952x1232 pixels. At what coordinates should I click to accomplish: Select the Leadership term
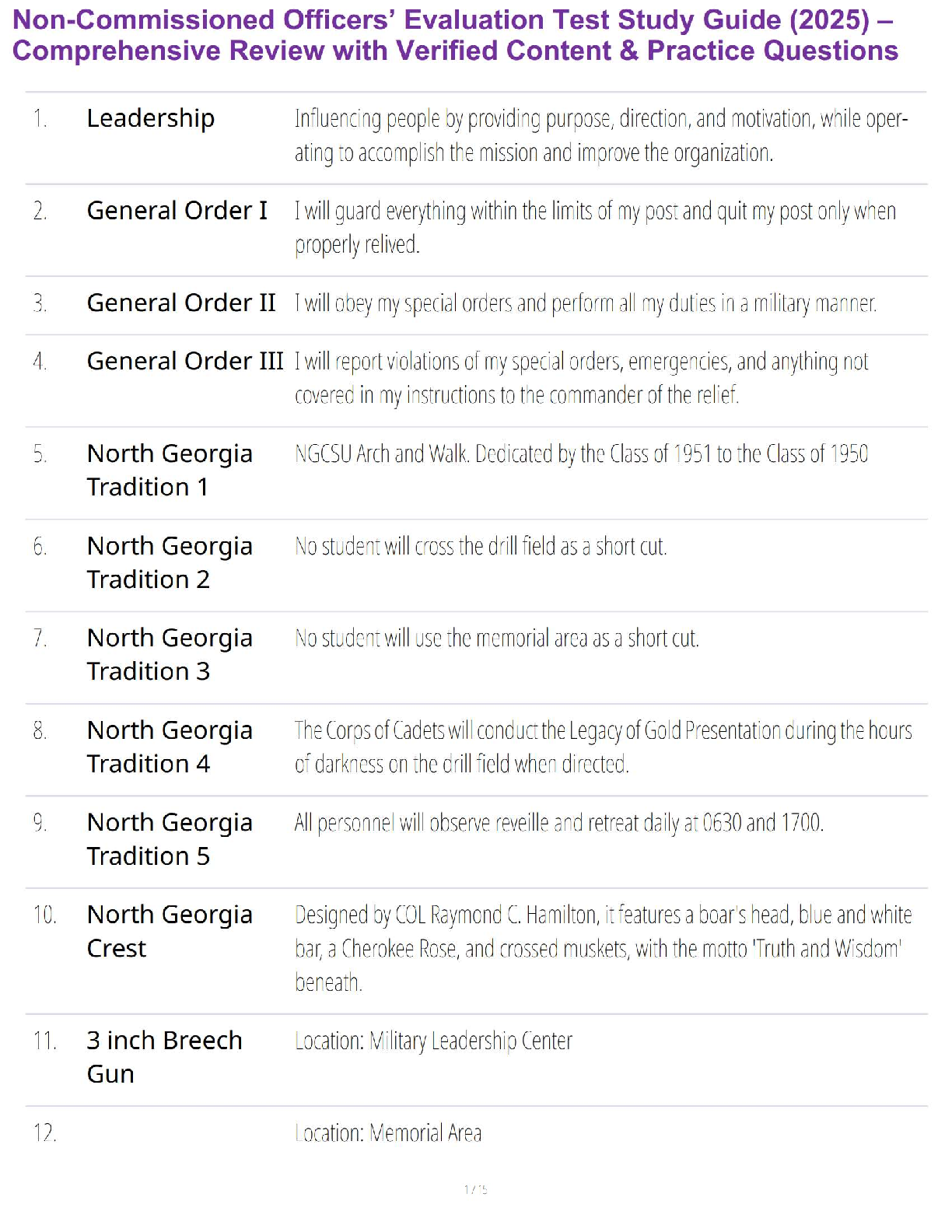coord(150,118)
